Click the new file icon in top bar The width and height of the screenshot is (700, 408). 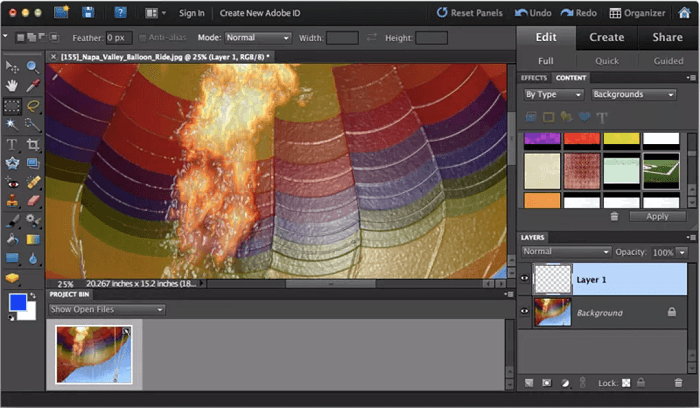pyautogui.click(x=61, y=12)
